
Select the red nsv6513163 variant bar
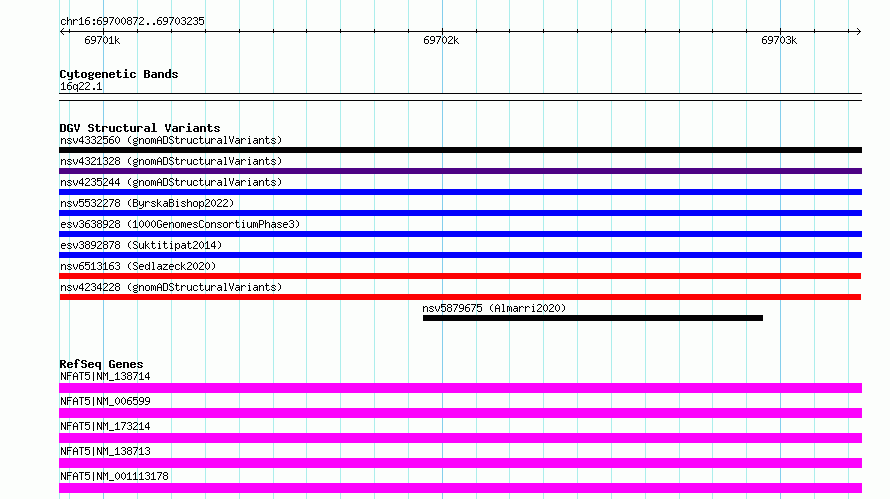coord(460,276)
